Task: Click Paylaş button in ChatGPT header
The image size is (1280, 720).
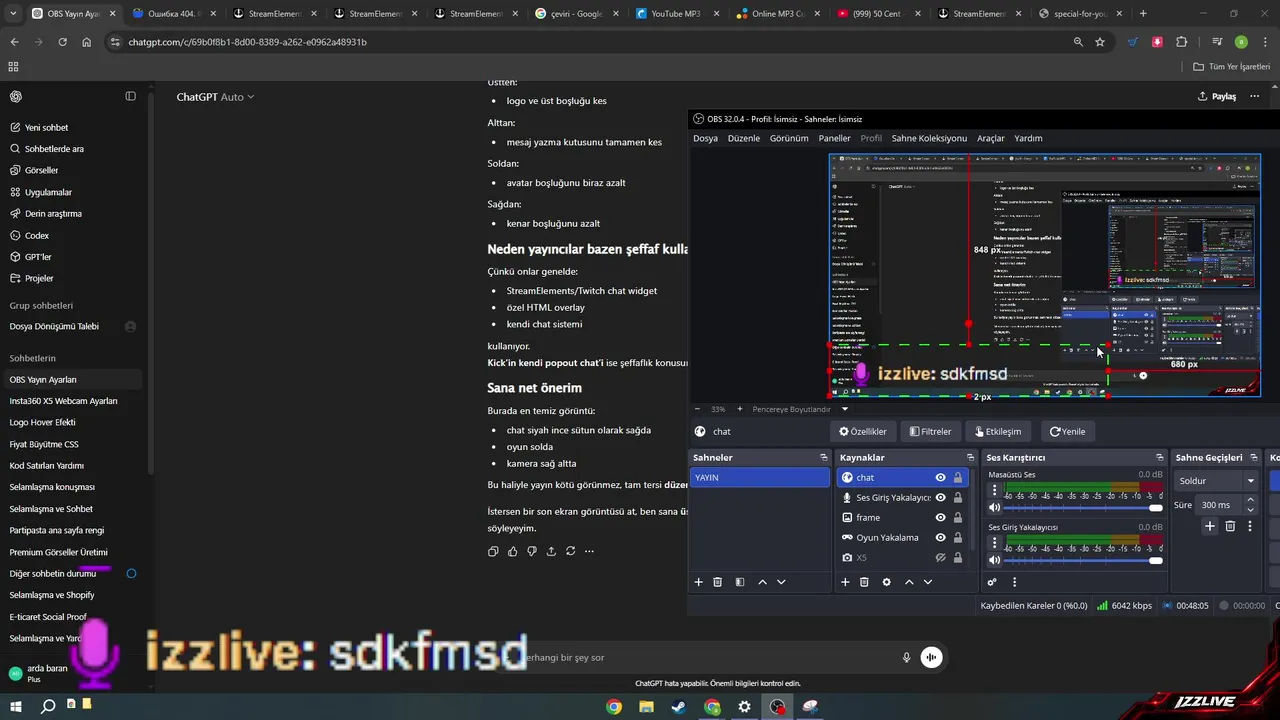Action: tap(1217, 96)
